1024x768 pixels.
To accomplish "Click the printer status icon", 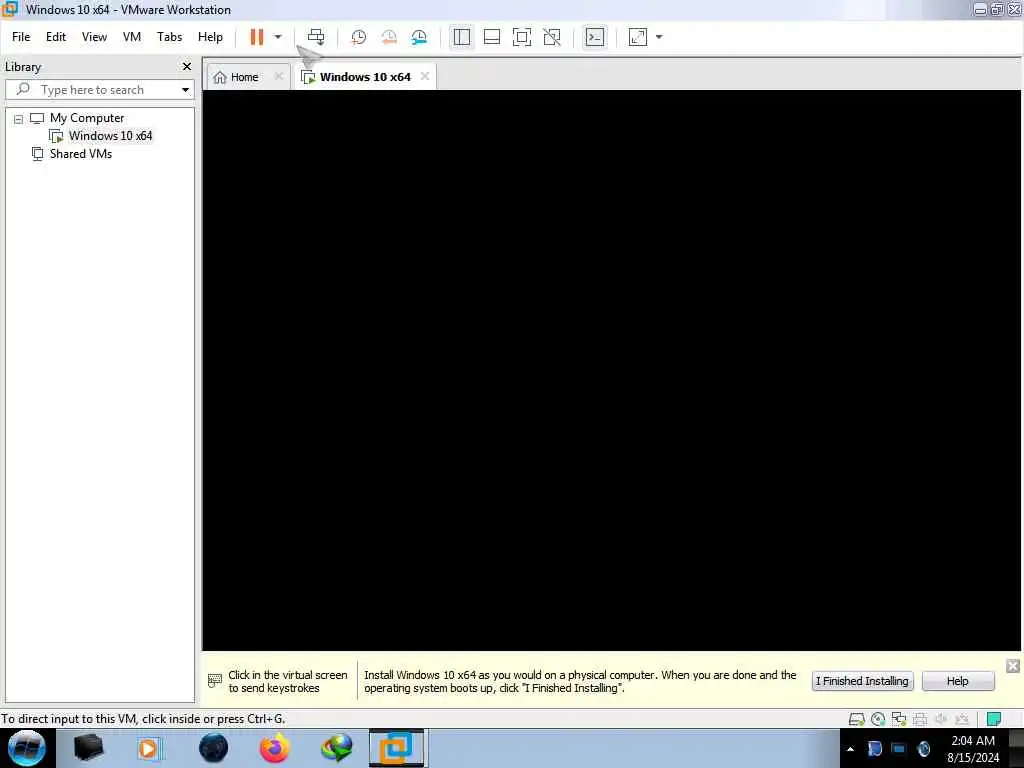I will coord(920,720).
